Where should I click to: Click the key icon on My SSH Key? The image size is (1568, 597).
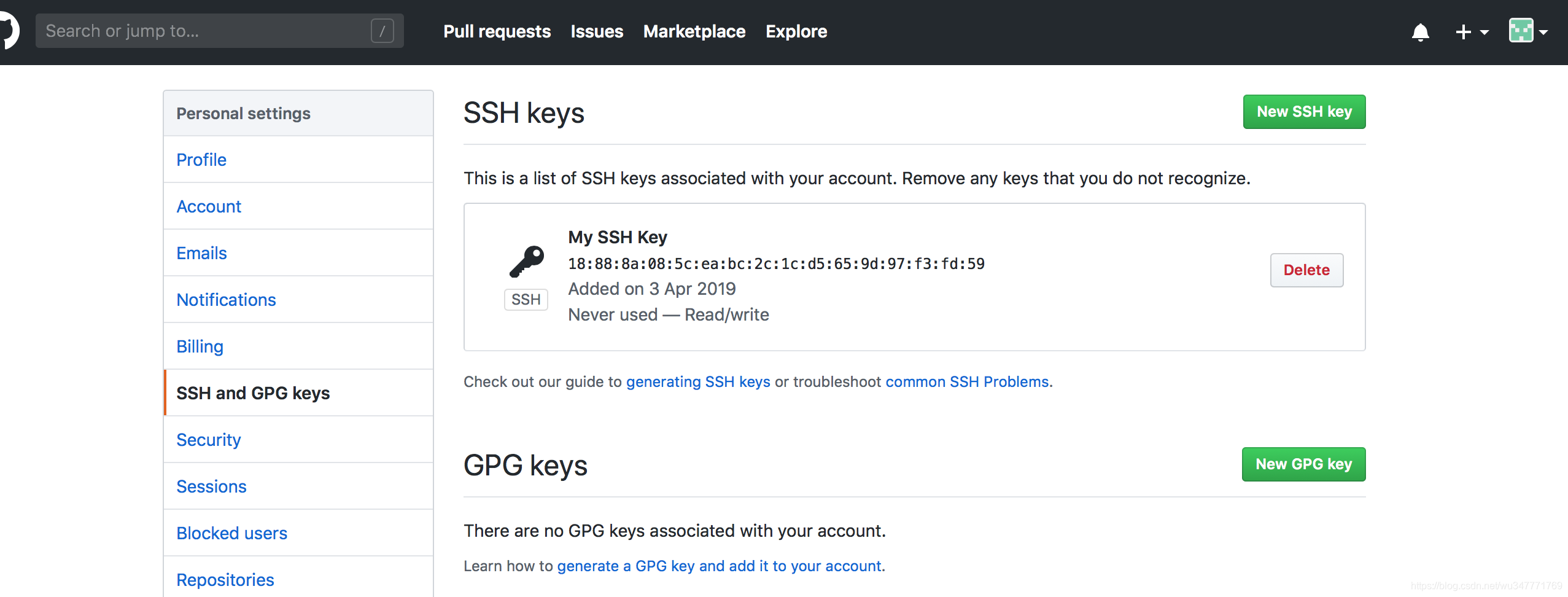click(526, 260)
